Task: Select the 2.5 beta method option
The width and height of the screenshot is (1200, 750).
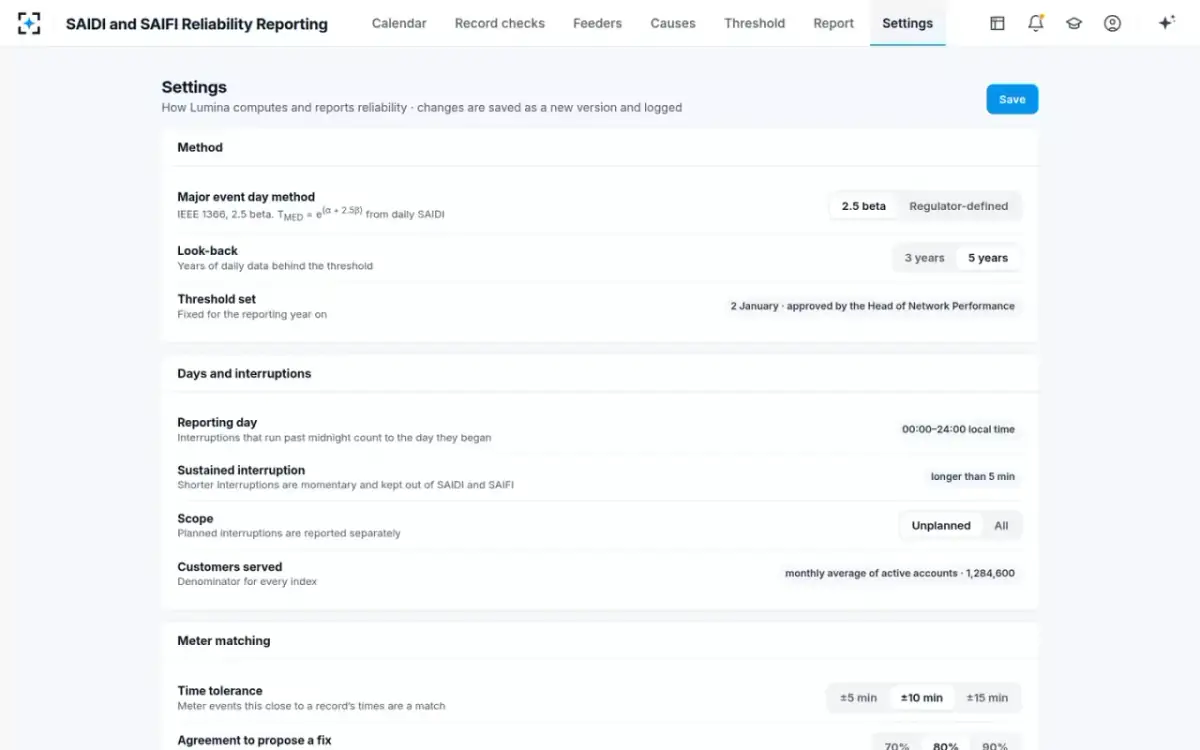Action: point(863,206)
